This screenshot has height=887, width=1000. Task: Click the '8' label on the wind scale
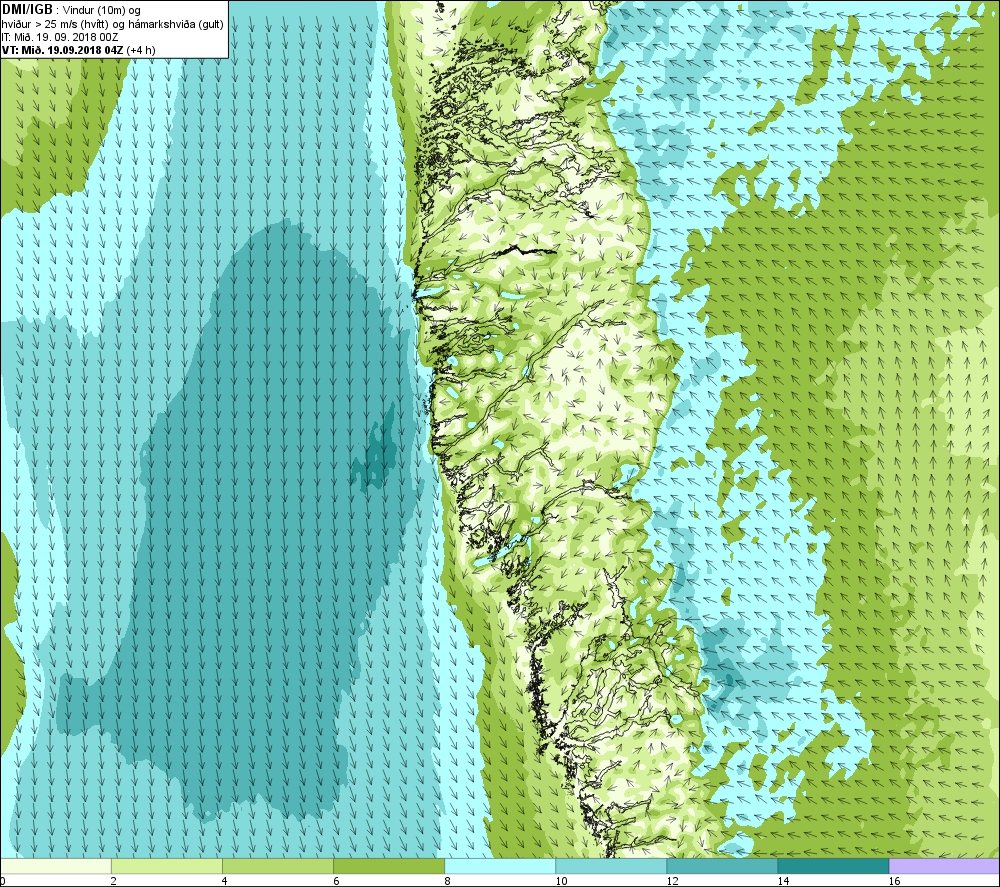[447, 881]
